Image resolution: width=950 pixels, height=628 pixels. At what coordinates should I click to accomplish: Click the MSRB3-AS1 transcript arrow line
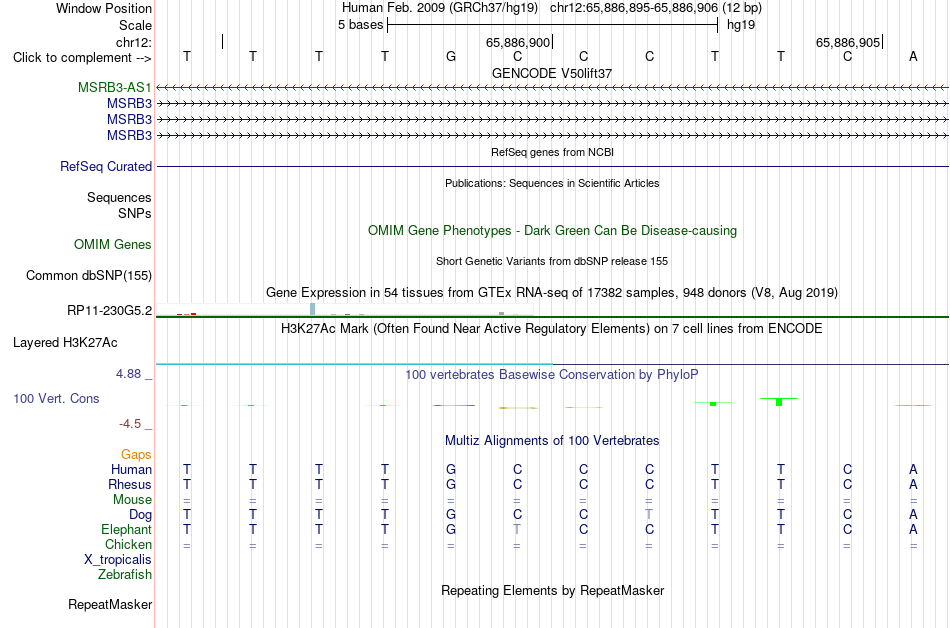(x=552, y=88)
